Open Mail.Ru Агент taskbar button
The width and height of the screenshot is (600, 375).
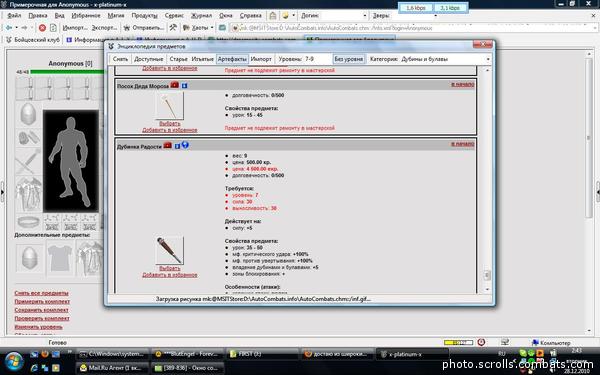pyautogui.click(x=112, y=368)
